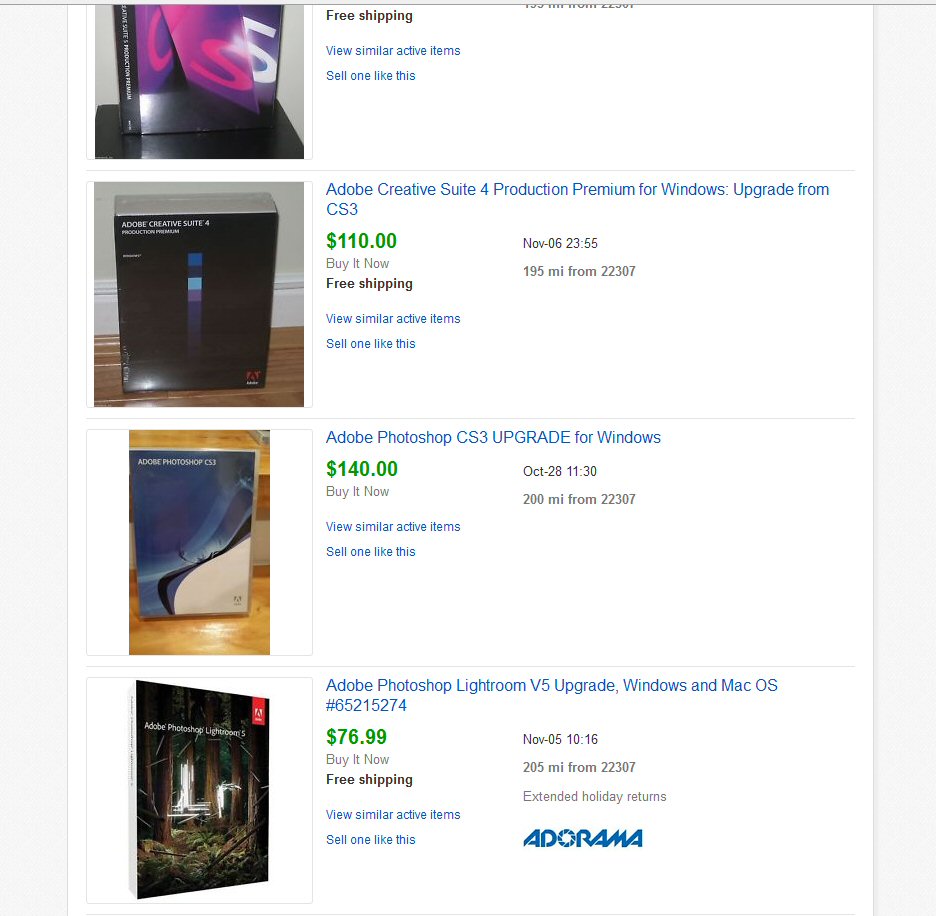Viewport: 936px width, 916px height.
Task: Click the $76.99 price of Lightroom V5
Action: point(356,737)
